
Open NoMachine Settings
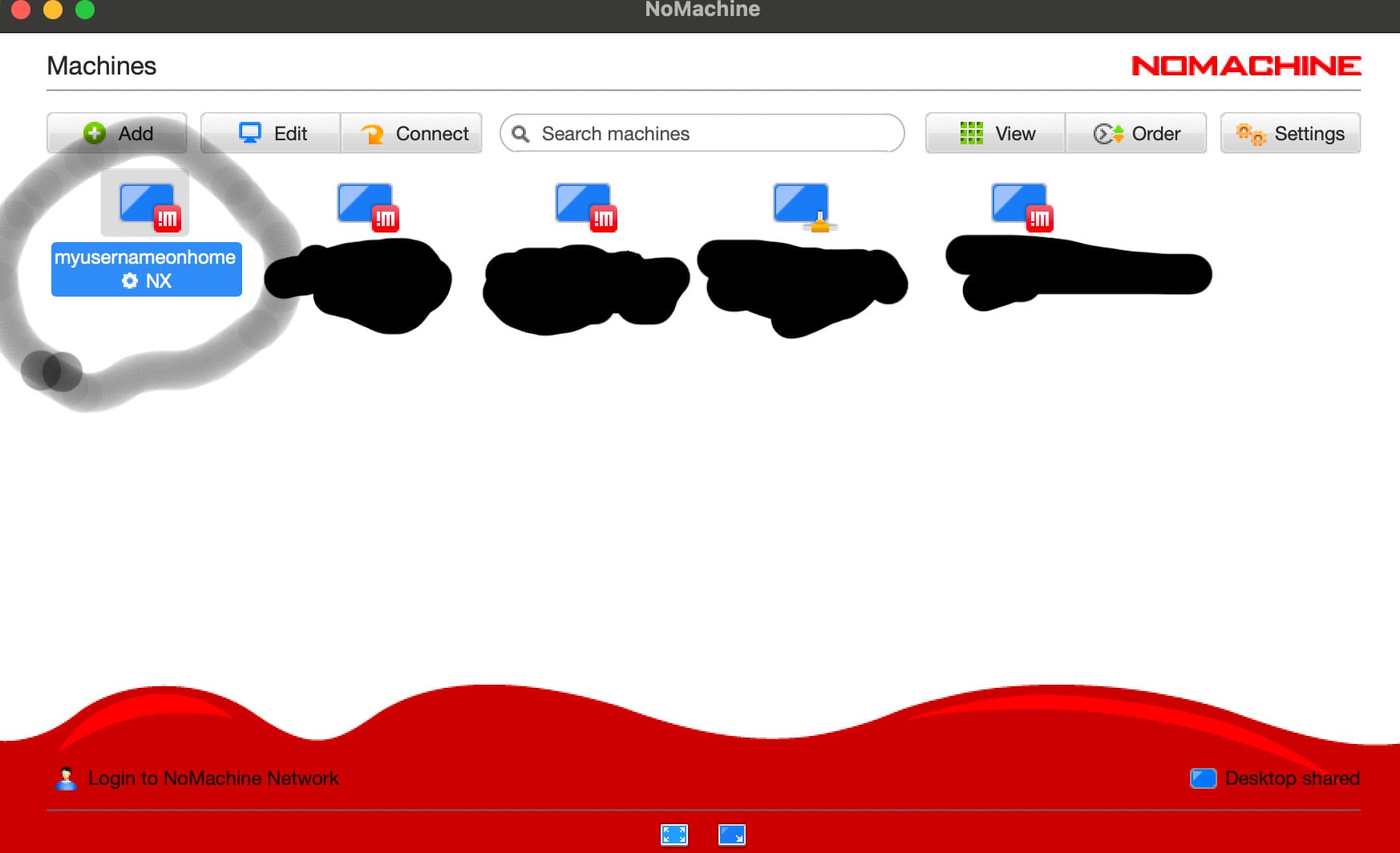[x=1290, y=133]
